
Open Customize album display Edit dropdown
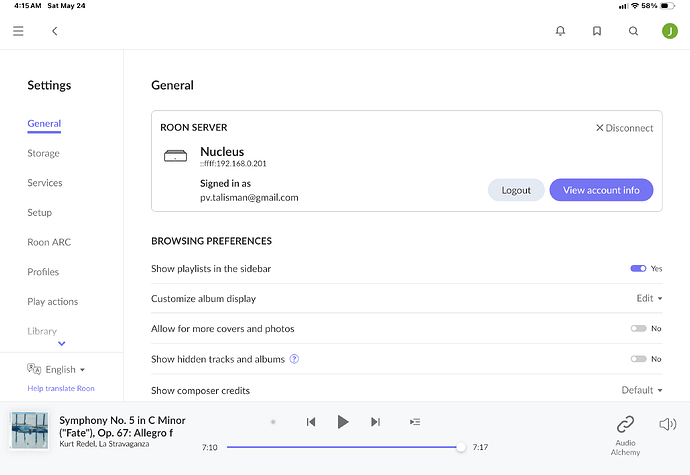[x=649, y=298]
